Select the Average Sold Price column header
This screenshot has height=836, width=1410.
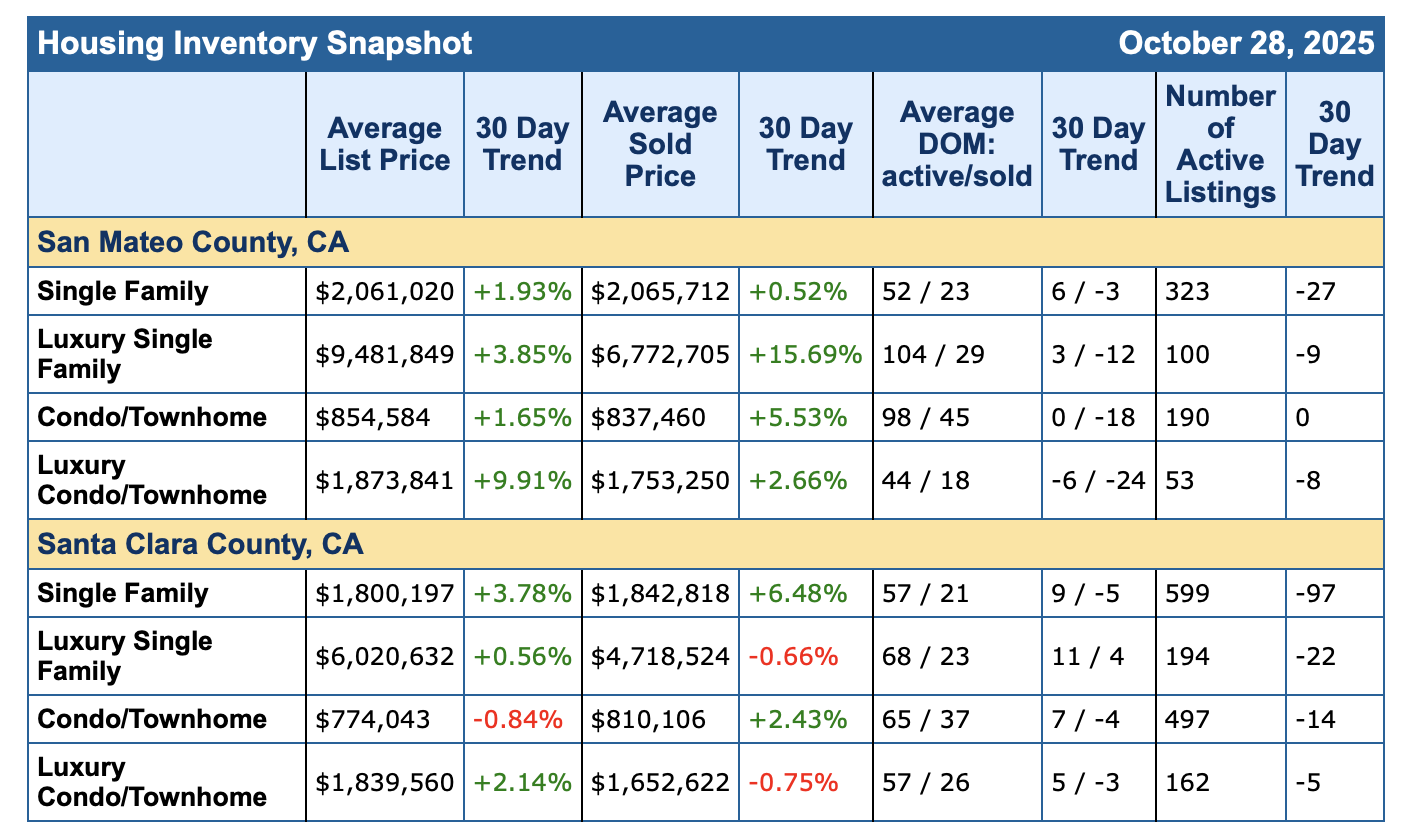point(660,144)
